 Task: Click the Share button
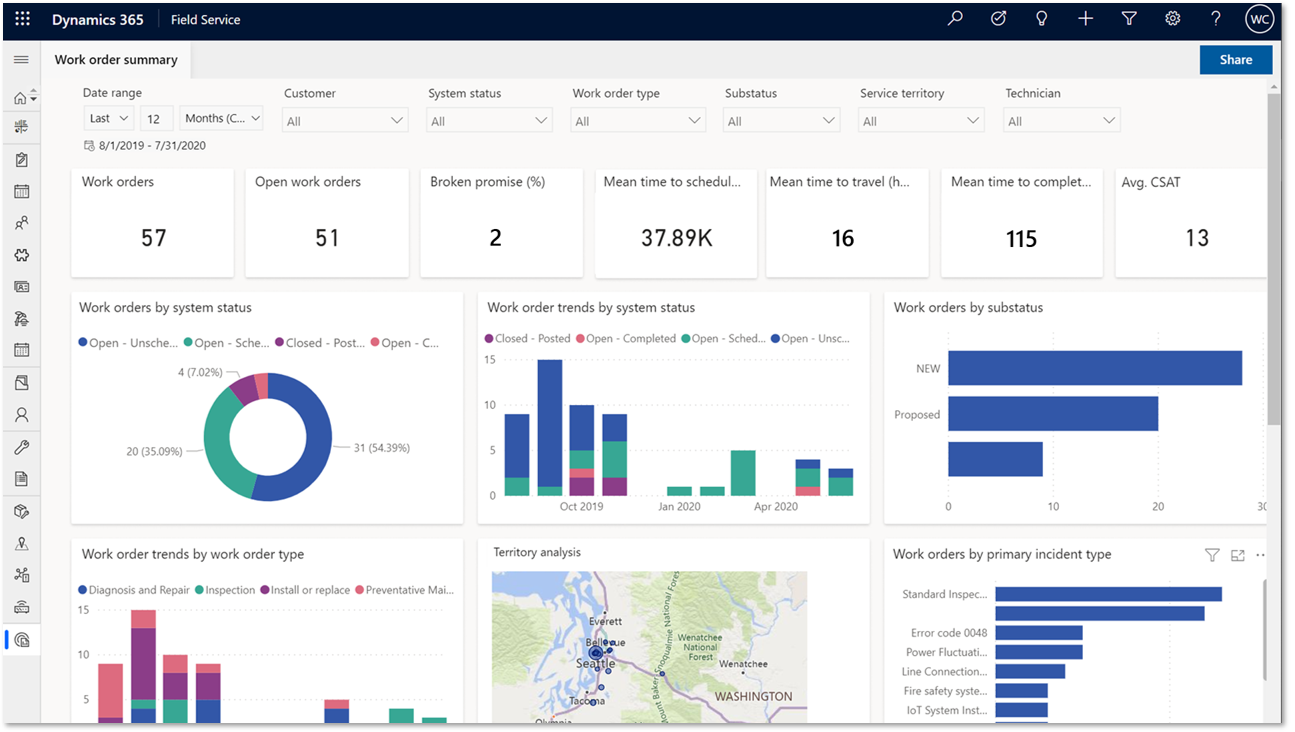[1235, 60]
